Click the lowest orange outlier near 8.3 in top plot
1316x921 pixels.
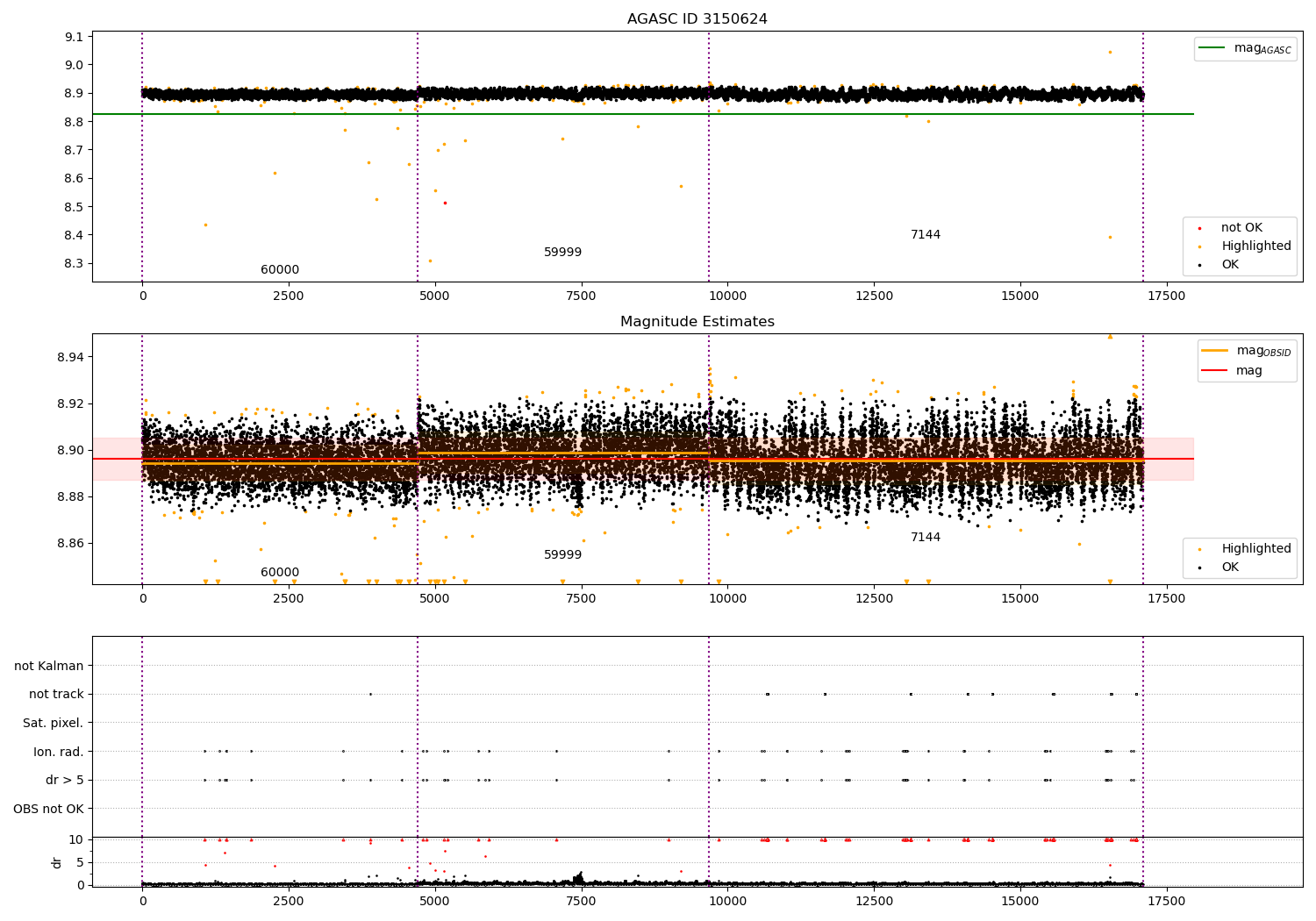pos(430,261)
